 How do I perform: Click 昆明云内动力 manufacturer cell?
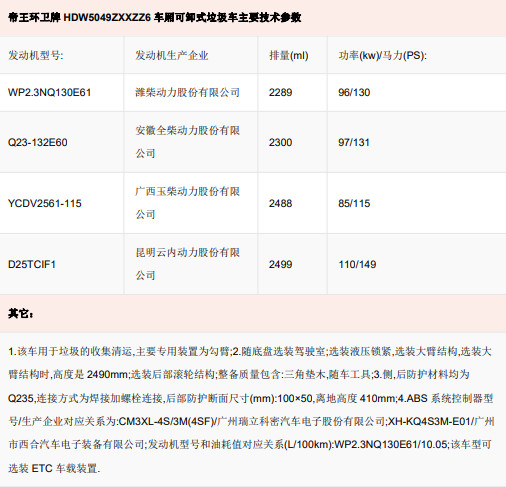pos(187,264)
